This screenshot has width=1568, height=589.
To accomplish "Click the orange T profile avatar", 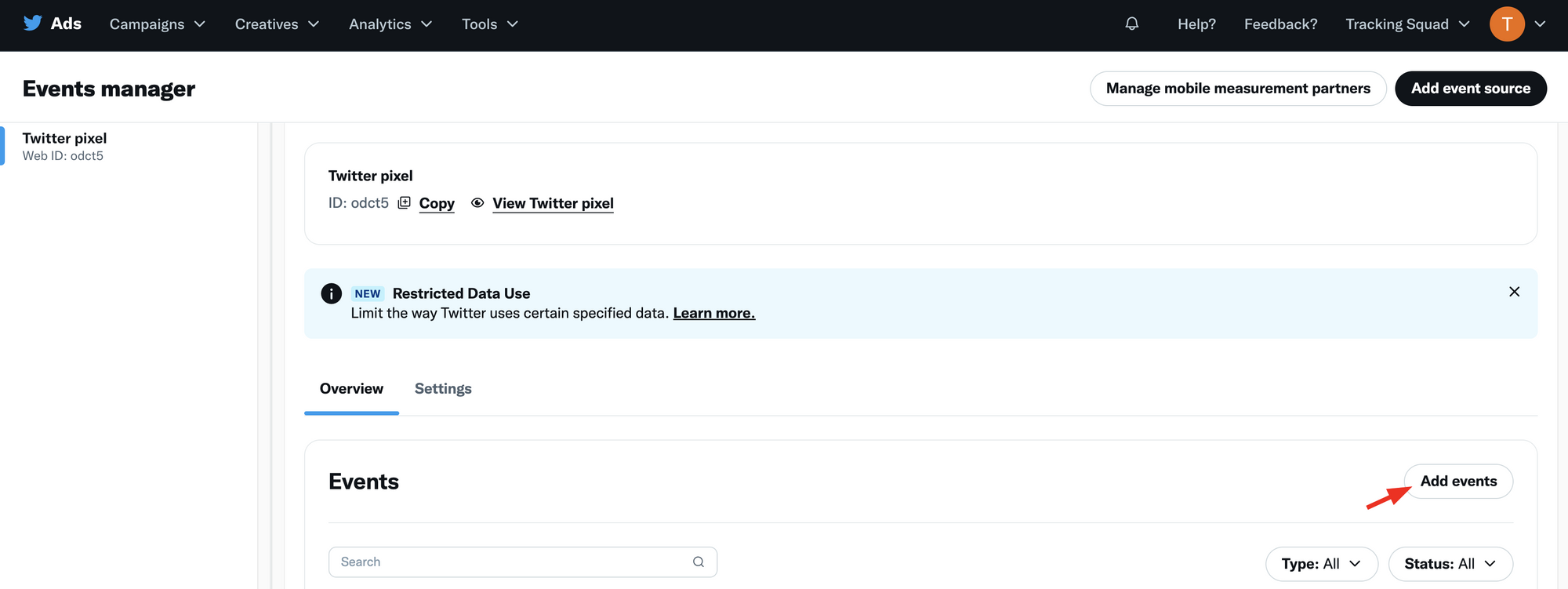I will (1507, 24).
